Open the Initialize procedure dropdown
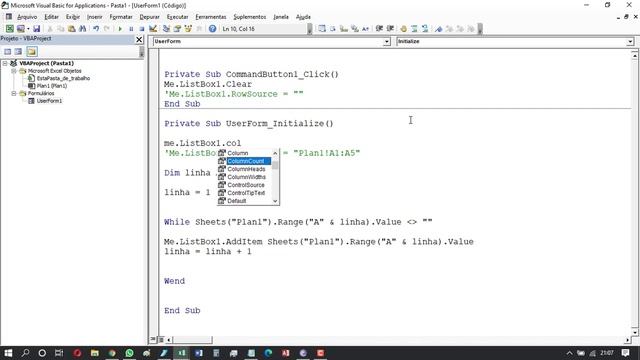 click(x=630, y=42)
